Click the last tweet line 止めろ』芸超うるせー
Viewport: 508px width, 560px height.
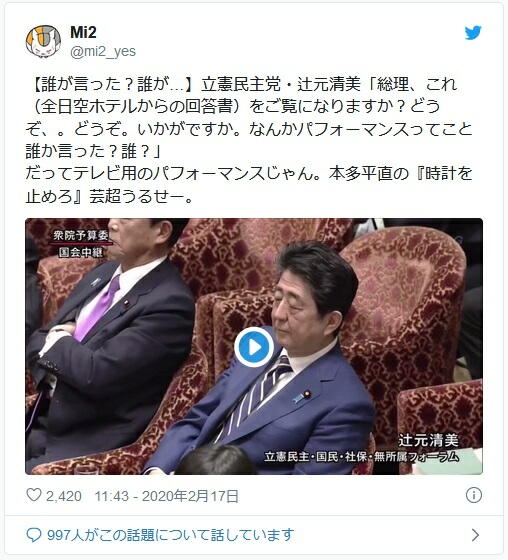[109, 196]
